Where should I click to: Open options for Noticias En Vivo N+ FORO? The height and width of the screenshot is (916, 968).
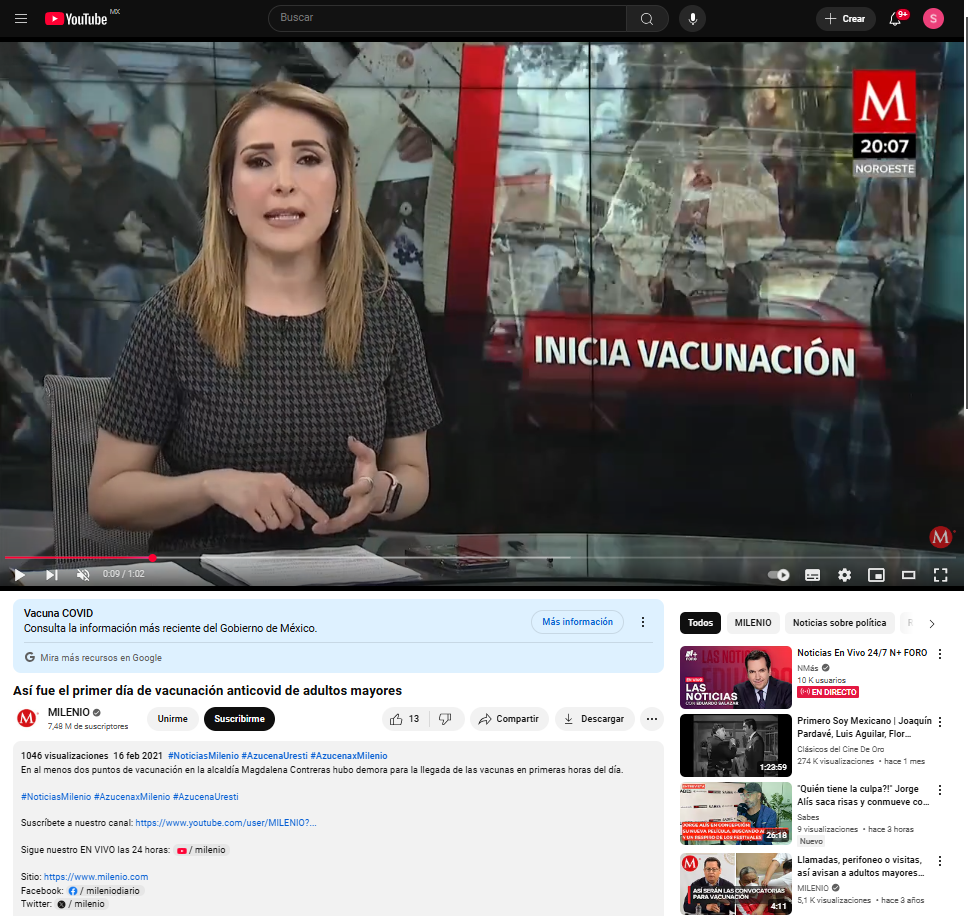pos(940,654)
